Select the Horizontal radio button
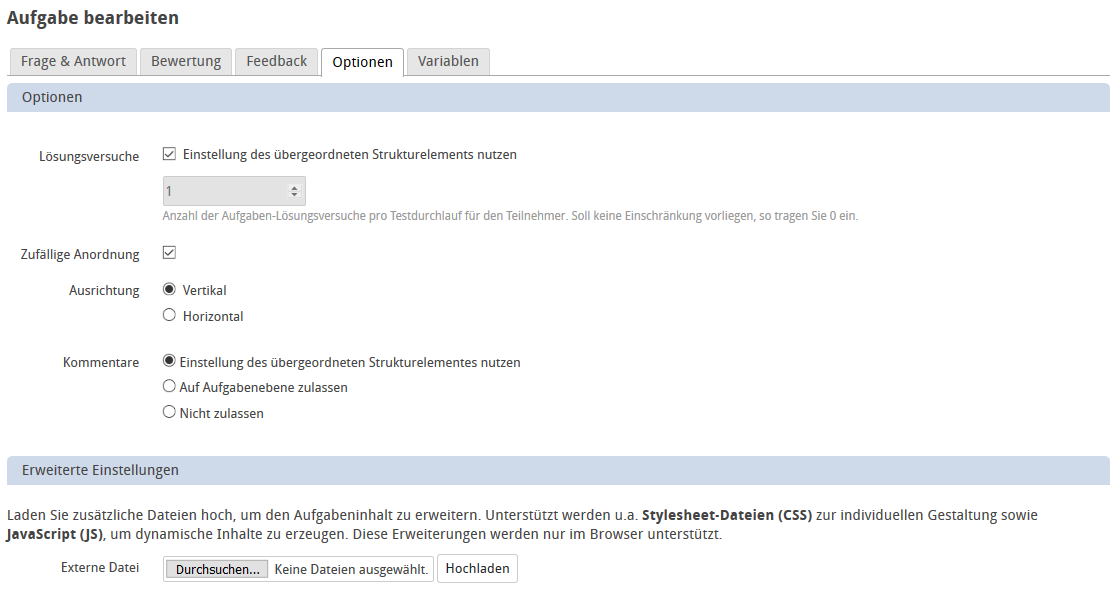Screen dimensions: 1117x599 point(169,314)
